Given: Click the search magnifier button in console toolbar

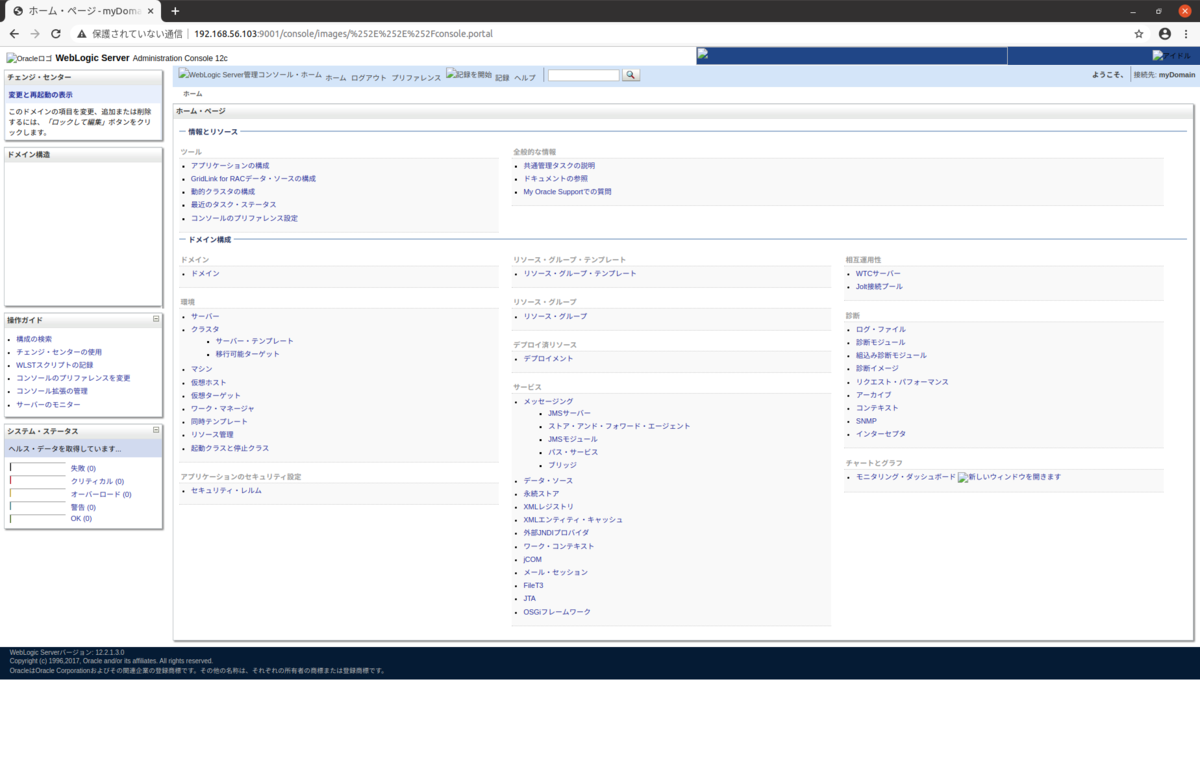Looking at the screenshot, I should coord(631,75).
